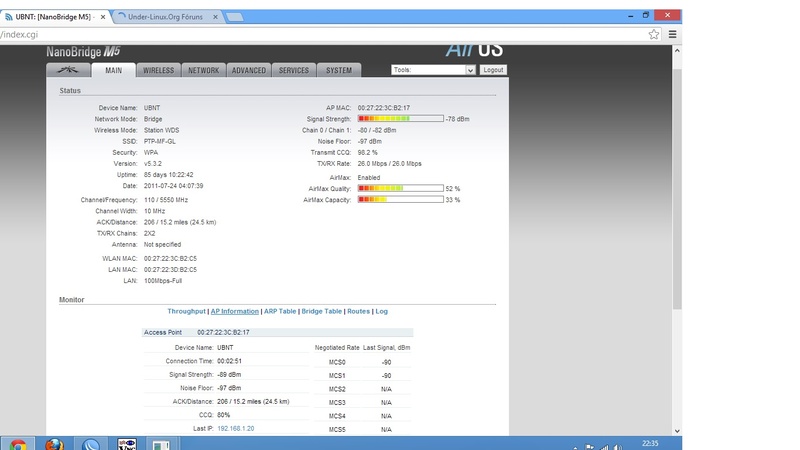Viewport: 800px width, 450px height.
Task: Click the third taskbar app icon
Action: (90, 444)
